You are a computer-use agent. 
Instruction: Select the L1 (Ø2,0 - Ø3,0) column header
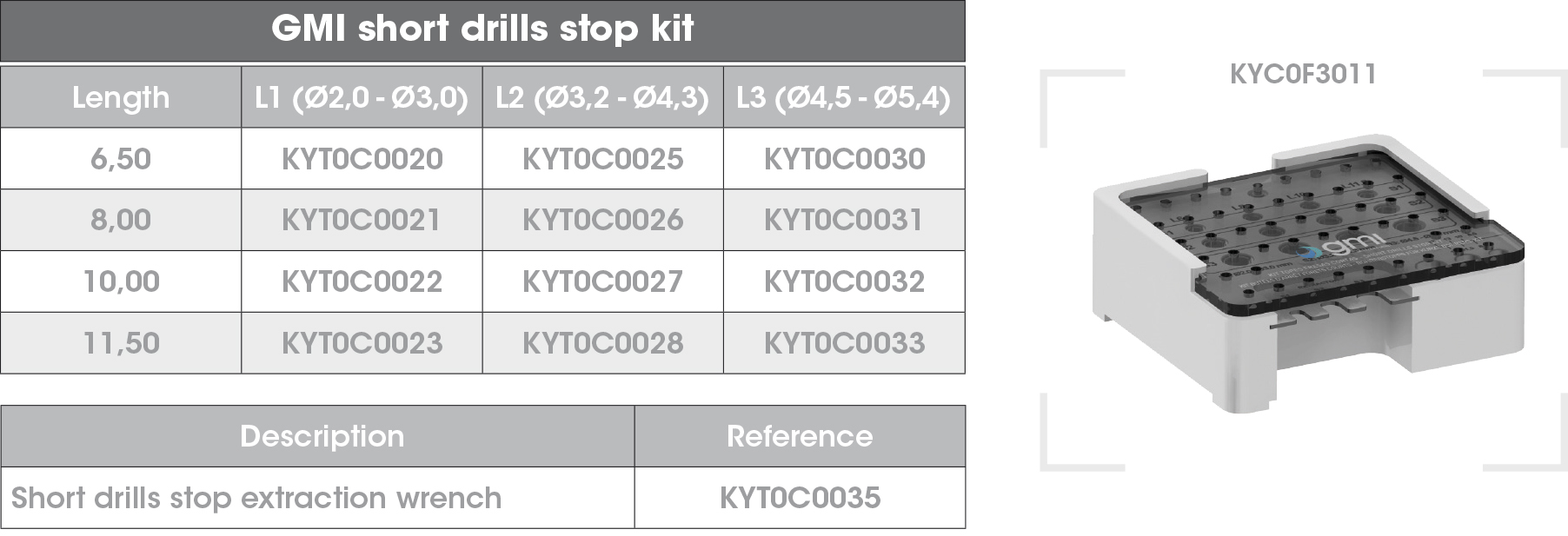[x=362, y=97]
